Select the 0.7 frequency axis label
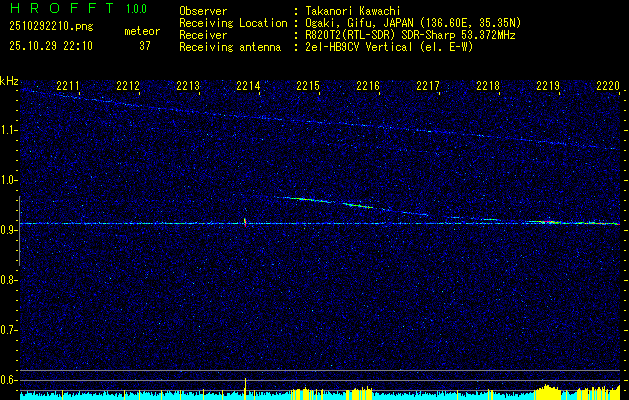Image resolution: width=629 pixels, height=400 pixels. pyautogui.click(x=9, y=330)
